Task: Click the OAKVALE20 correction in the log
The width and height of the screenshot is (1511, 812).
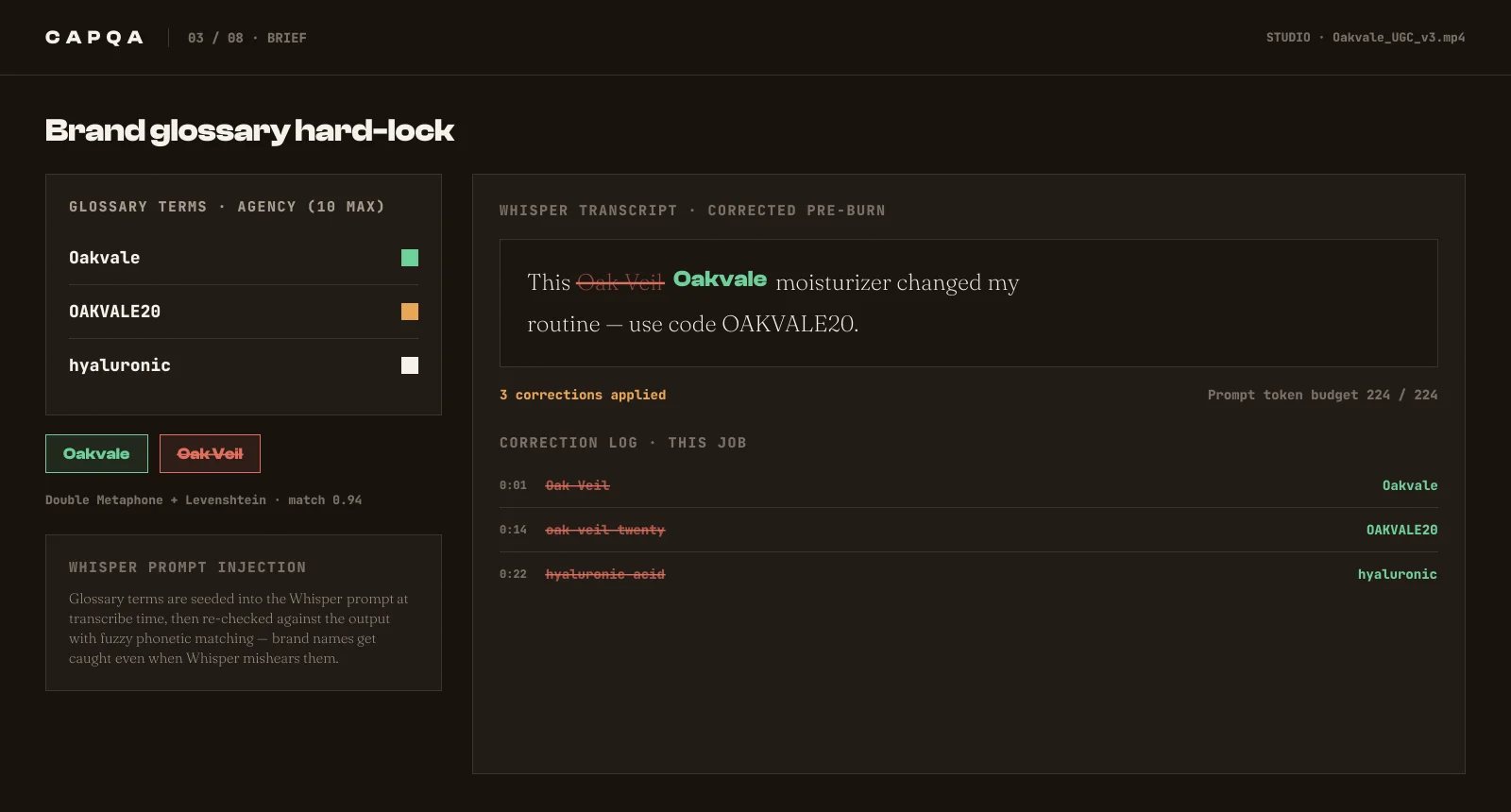Action: [x=1402, y=530]
